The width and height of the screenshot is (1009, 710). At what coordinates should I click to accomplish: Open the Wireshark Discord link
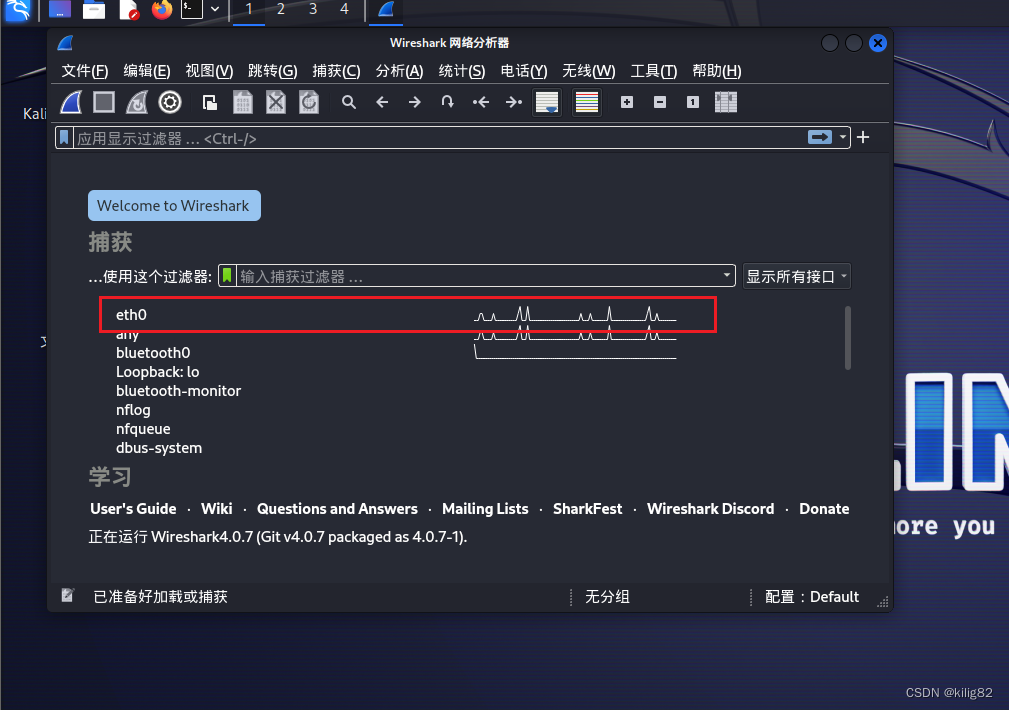click(x=710, y=509)
